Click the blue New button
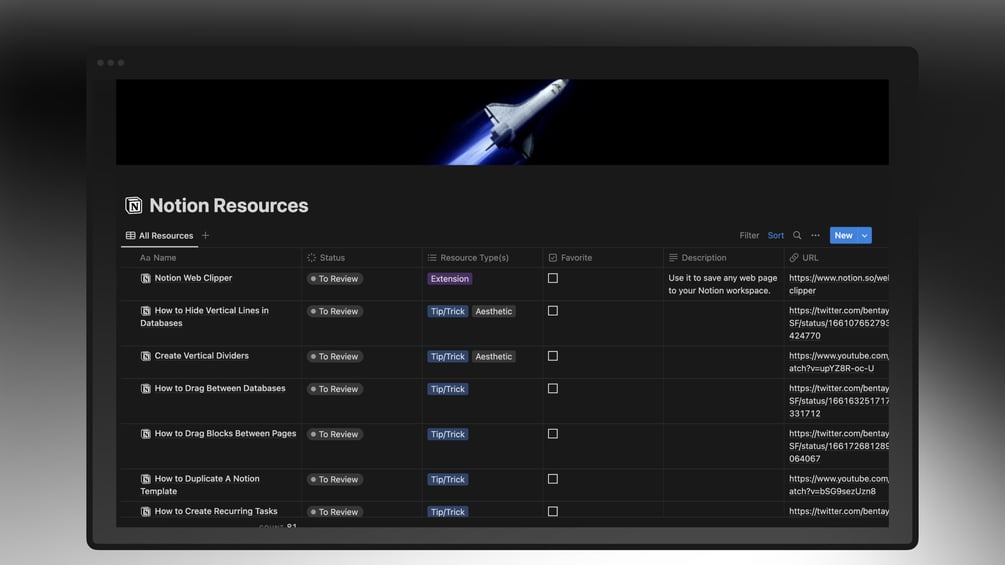The height and width of the screenshot is (565, 1005). 843,236
